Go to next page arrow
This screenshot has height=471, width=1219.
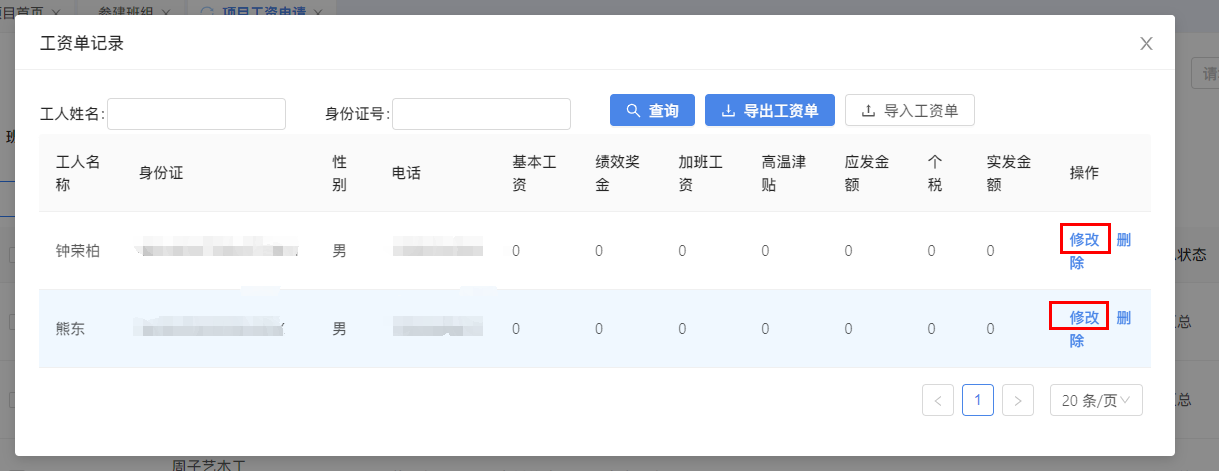(x=1017, y=401)
